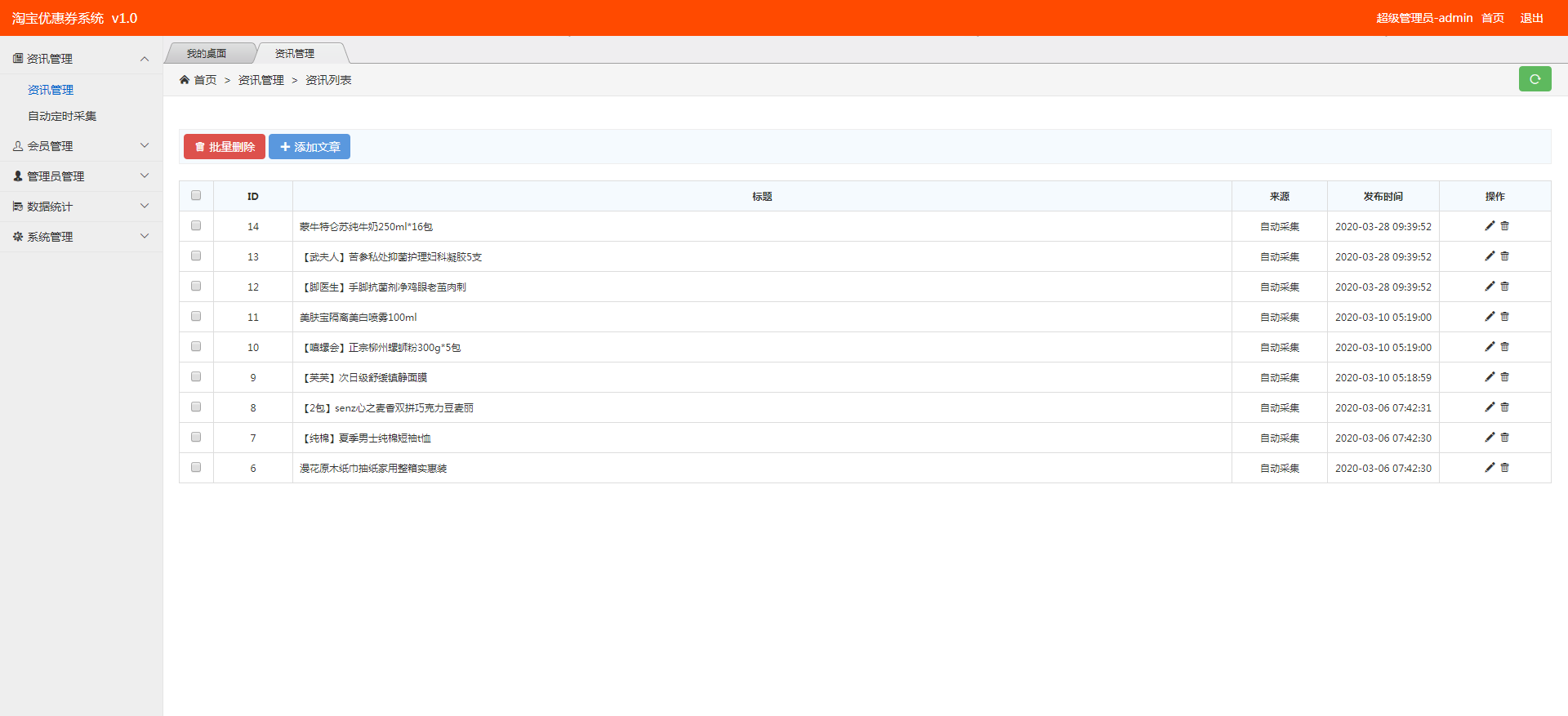Open 自动定时采集 in the sidebar
The height and width of the screenshot is (716, 1568).
62,116
